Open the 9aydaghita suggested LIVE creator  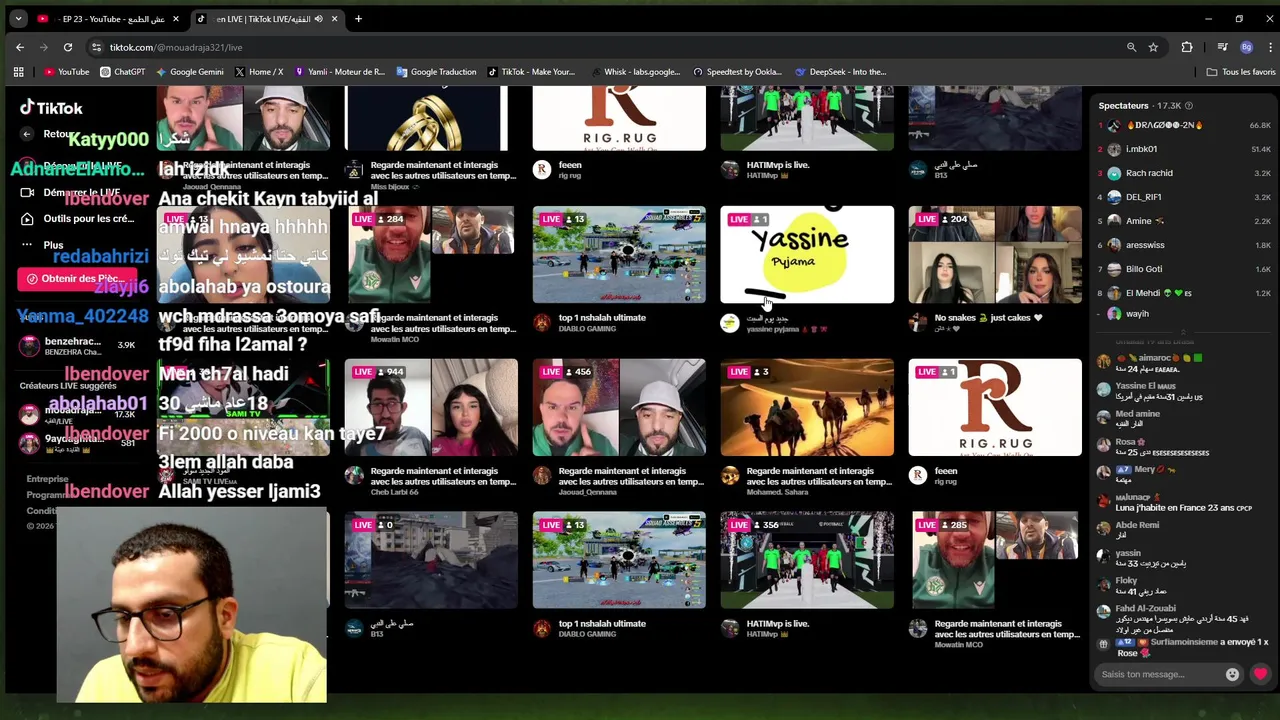click(77, 441)
